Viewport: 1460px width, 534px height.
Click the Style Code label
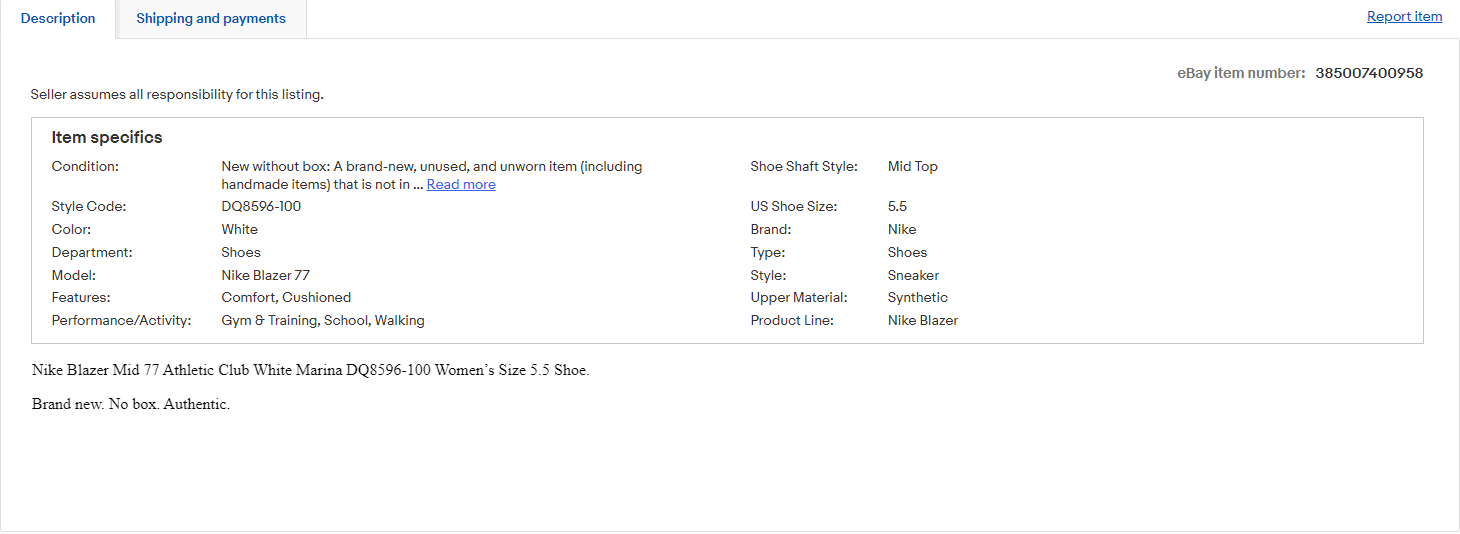coord(89,207)
